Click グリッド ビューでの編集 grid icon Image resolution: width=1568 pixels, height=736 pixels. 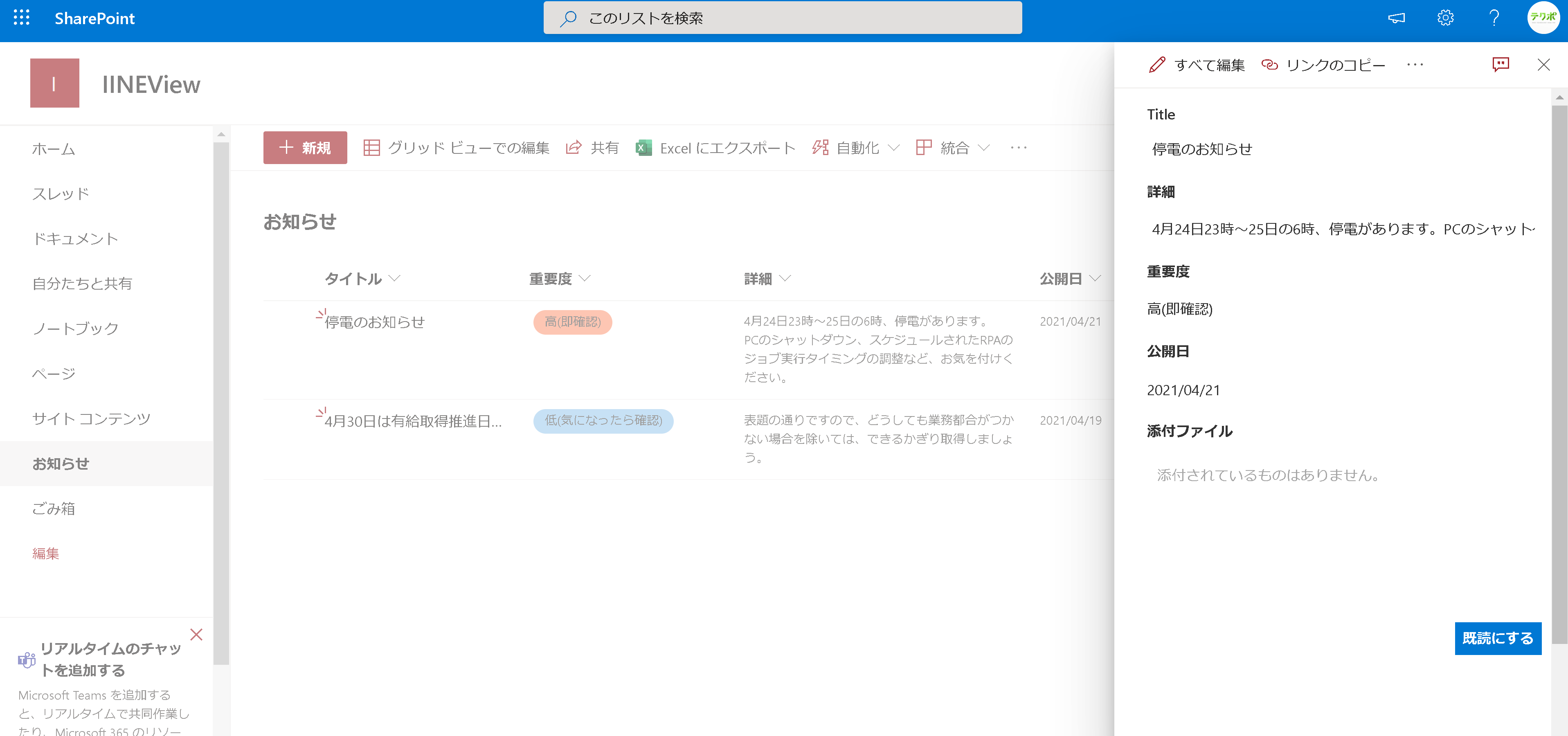point(371,148)
